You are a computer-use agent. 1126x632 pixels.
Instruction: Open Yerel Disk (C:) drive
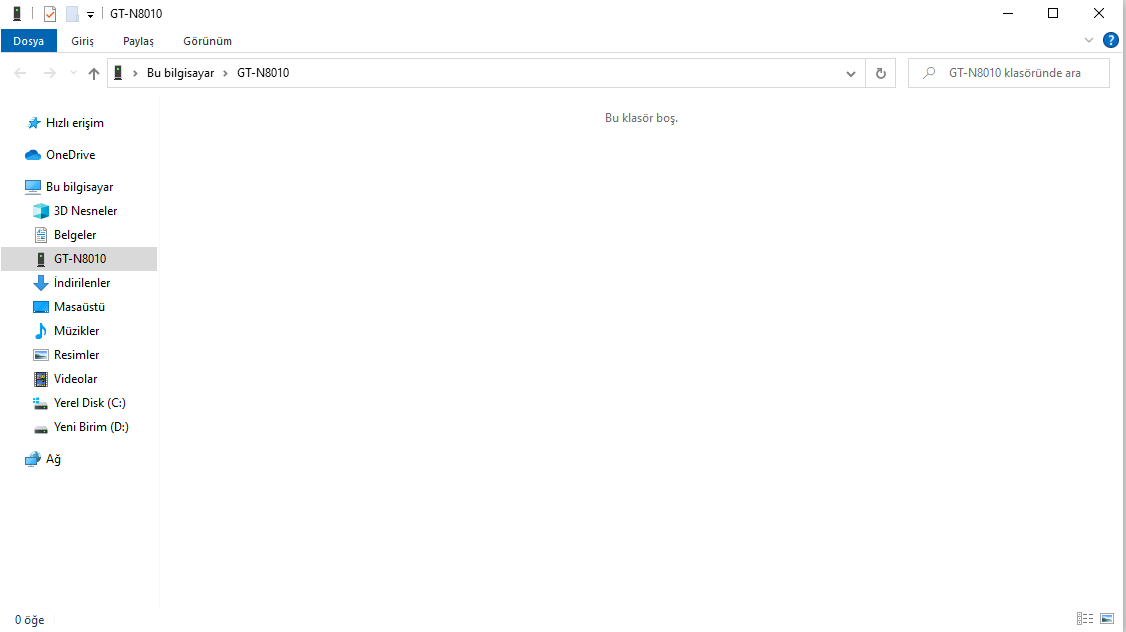(89, 403)
